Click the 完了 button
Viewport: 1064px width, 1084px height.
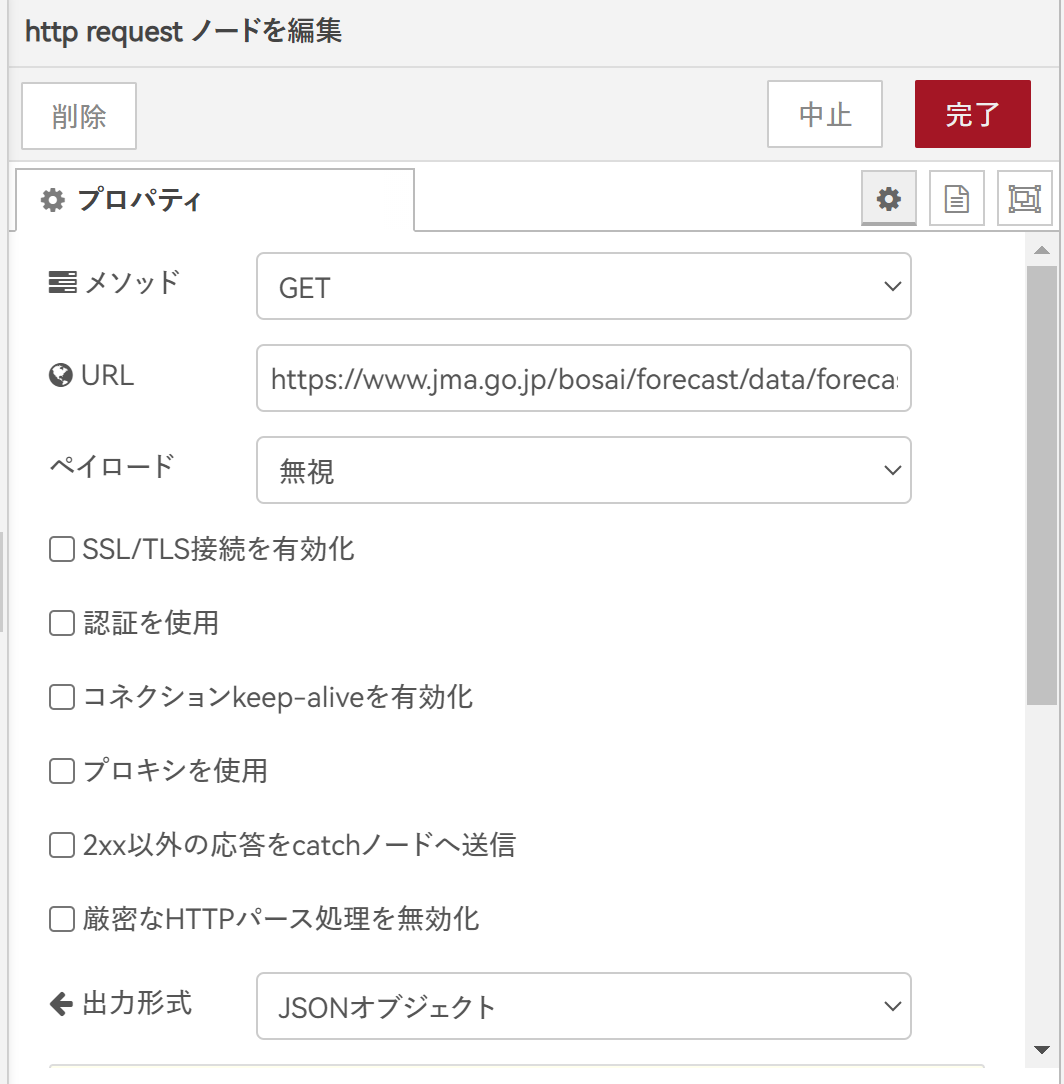pyautogui.click(x=972, y=114)
